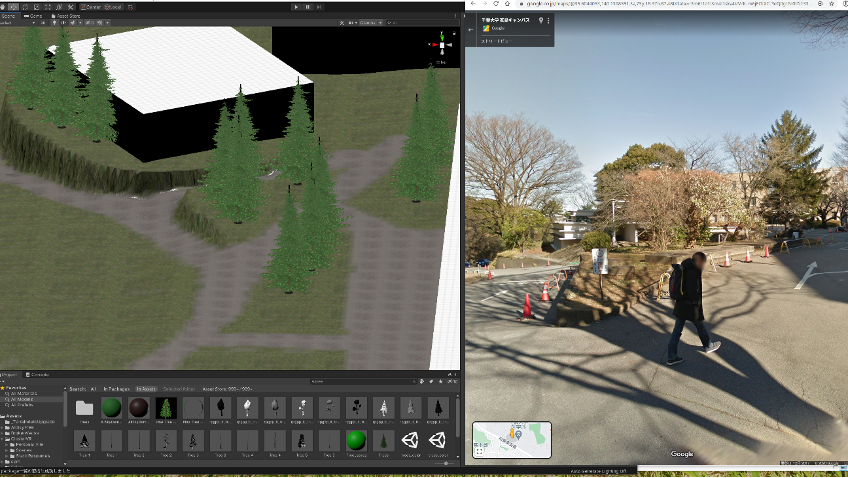
Task: Open the shading mode dropdown in Scene view
Action: pyautogui.click(x=18, y=23)
